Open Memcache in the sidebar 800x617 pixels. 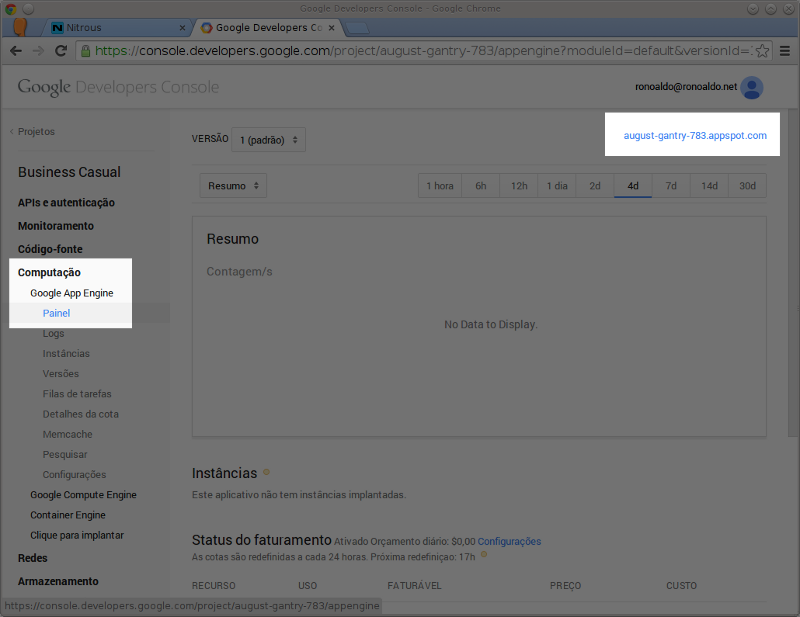(x=67, y=434)
